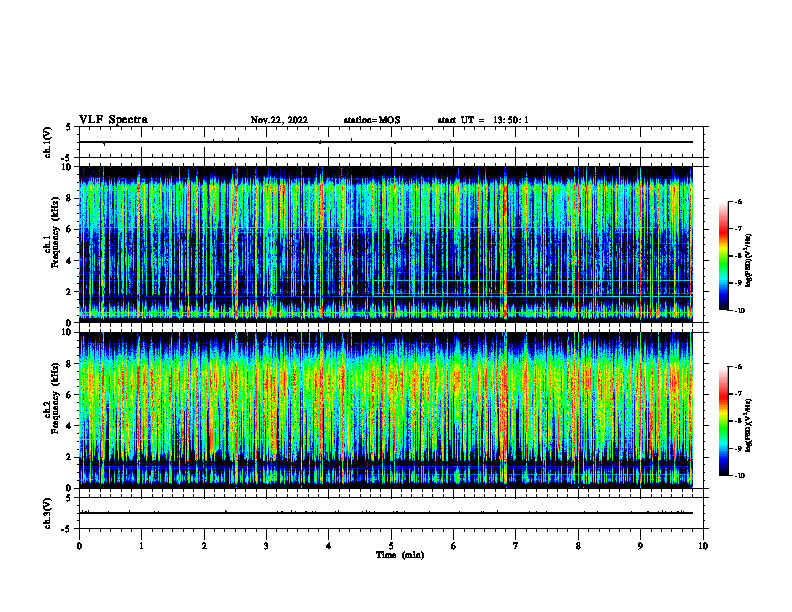Click the "station=MOS" header label
Image resolution: width=792 pixels, height=612 pixels.
372,120
